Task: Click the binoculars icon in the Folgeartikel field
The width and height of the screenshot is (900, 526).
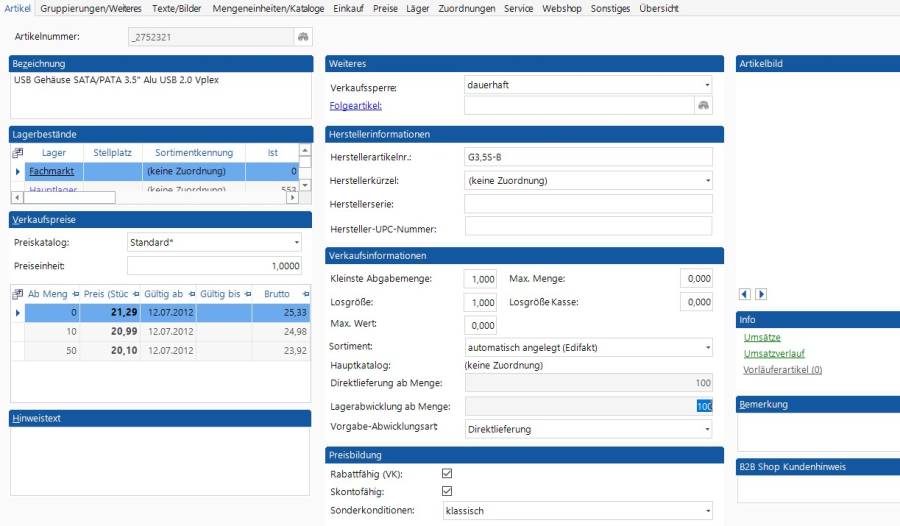Action: [x=703, y=106]
